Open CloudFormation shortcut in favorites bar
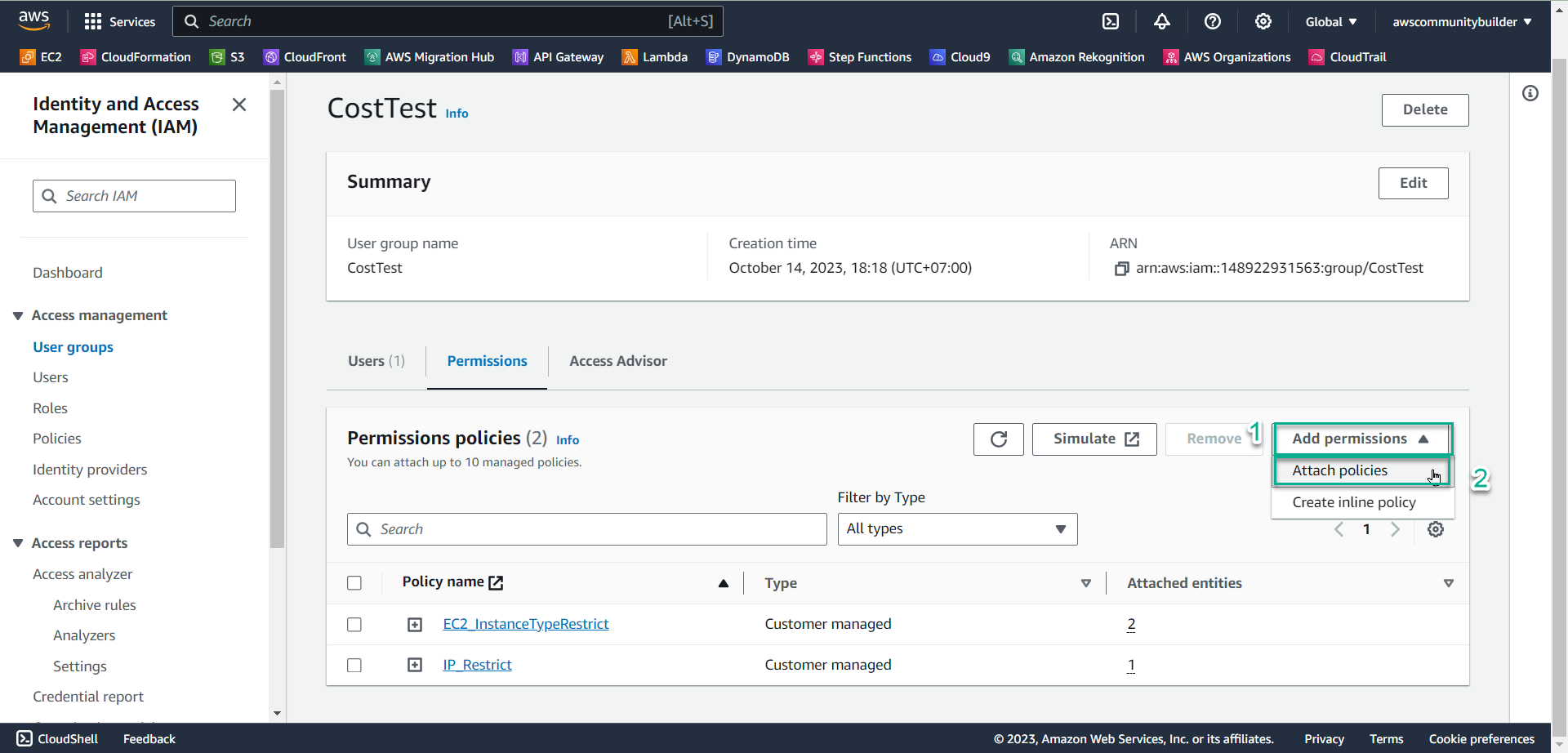 coord(136,56)
